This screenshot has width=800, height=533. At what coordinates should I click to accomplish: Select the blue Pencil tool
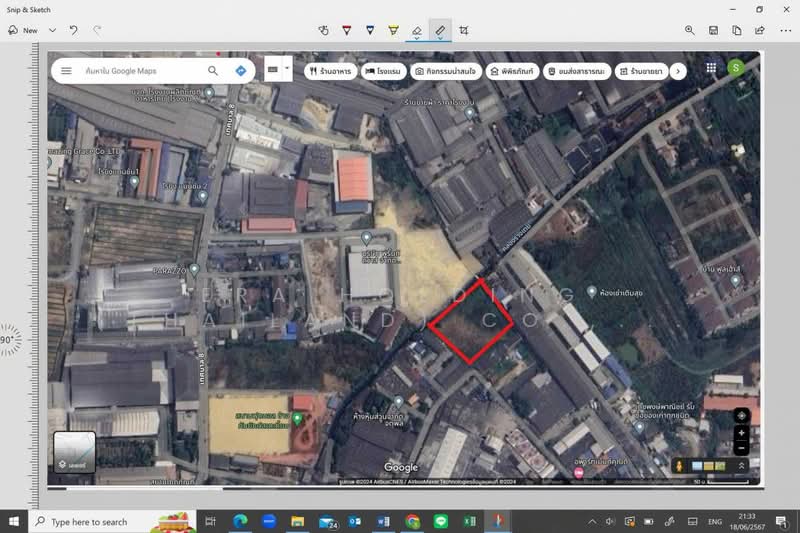coord(370,31)
